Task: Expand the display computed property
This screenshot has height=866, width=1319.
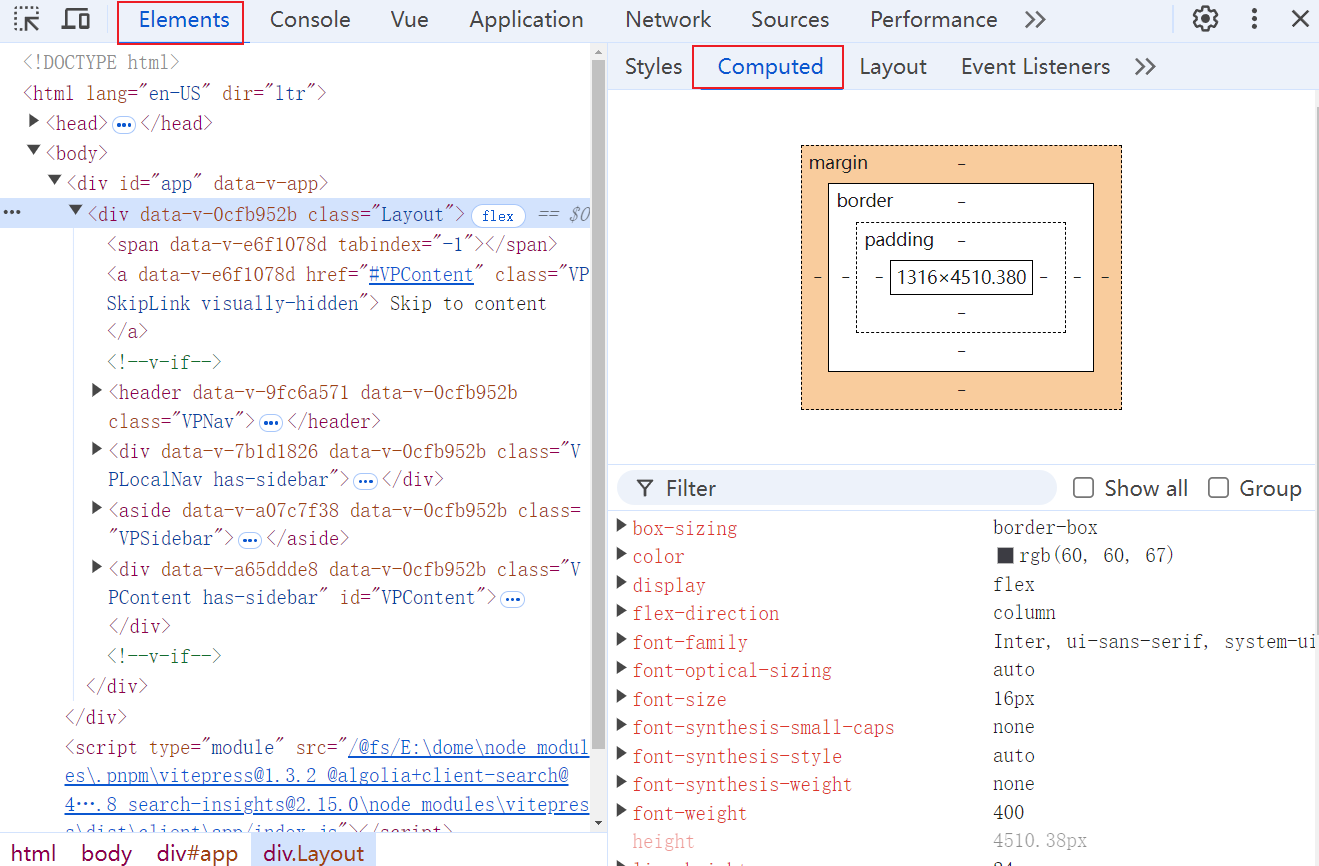Action: pos(622,584)
